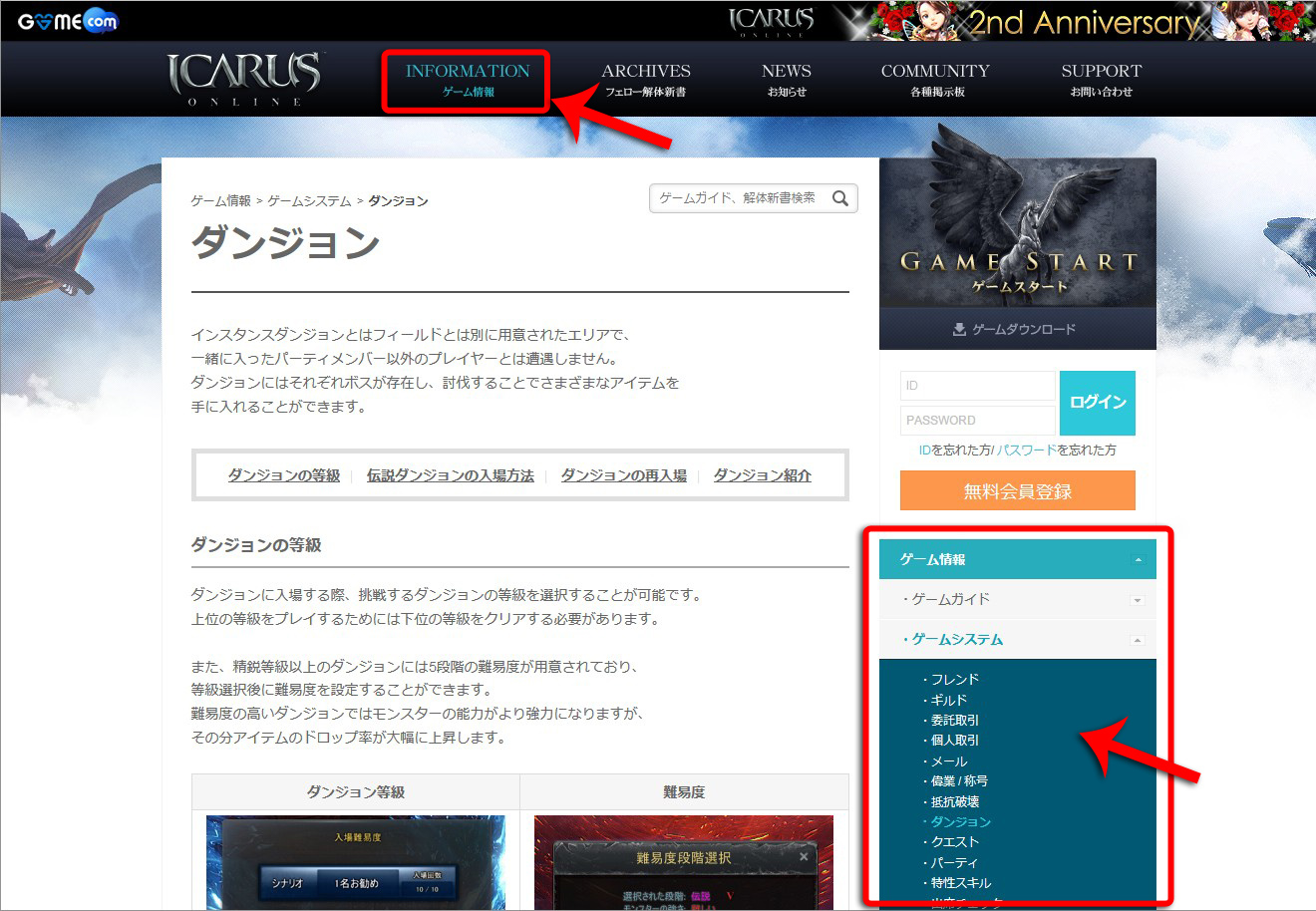Jump to 伝説ダンジョンの入場方法 anchor link

pyautogui.click(x=451, y=475)
